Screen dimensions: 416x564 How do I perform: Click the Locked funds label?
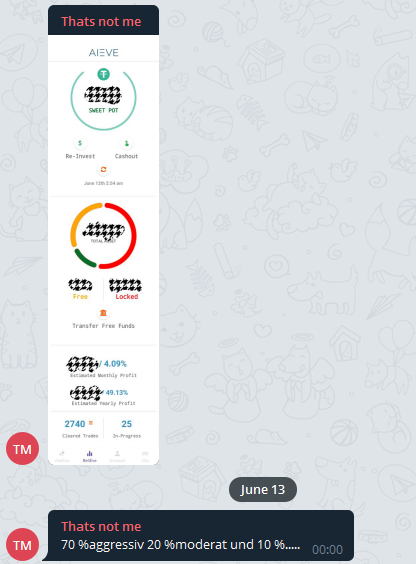[x=127, y=296]
